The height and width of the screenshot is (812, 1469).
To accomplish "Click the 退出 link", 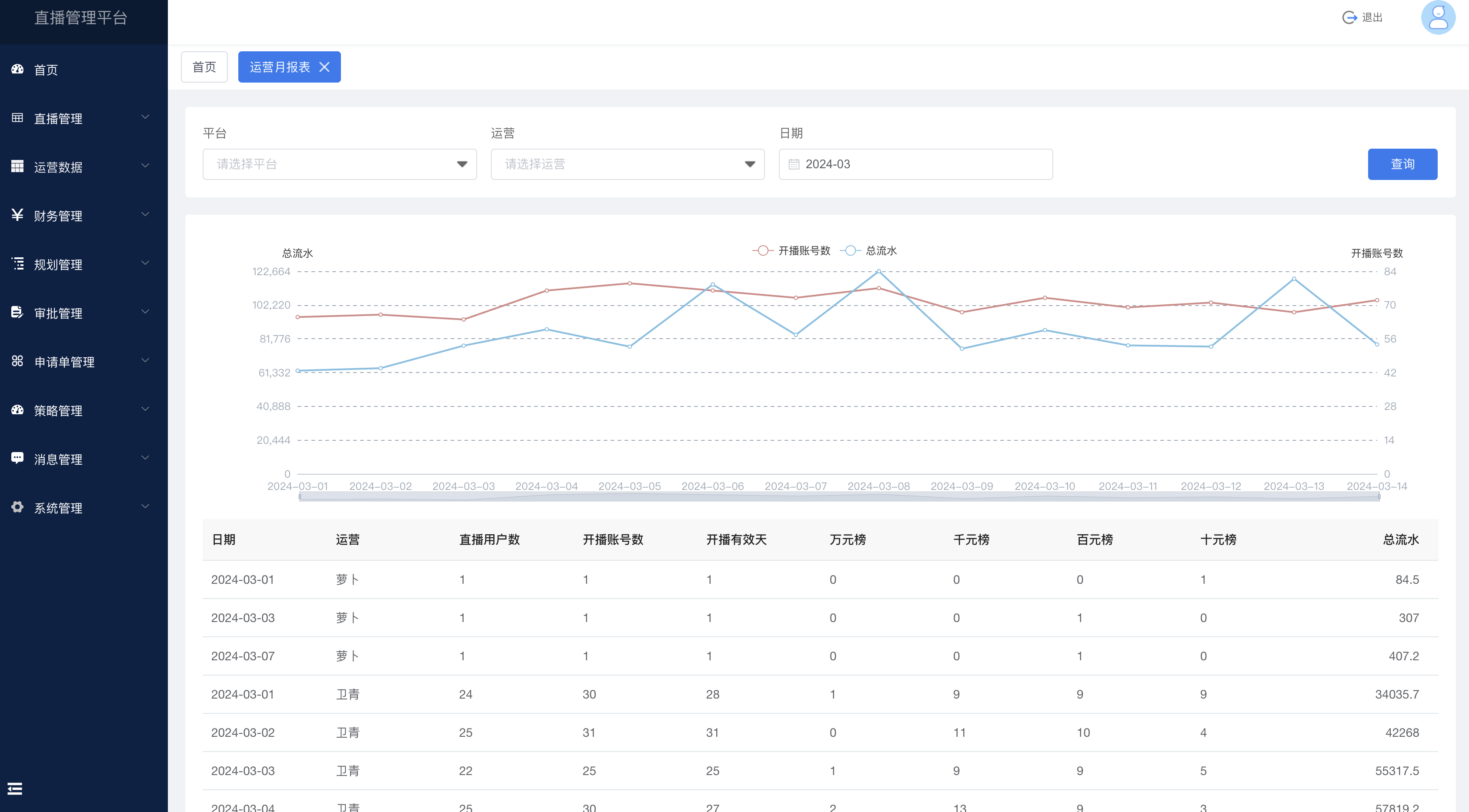I will point(1372,18).
